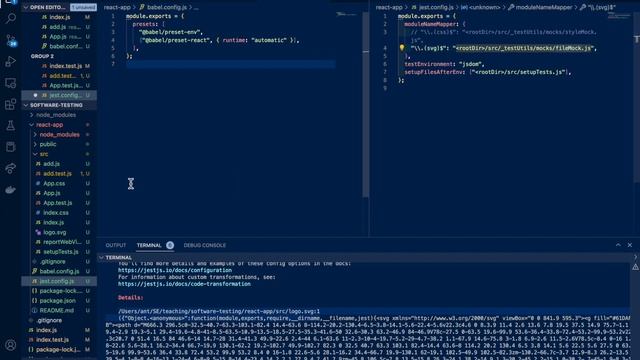Click left editor vertical scrollbar
The height and width of the screenshot is (360, 640).
pyautogui.click(x=366, y=105)
